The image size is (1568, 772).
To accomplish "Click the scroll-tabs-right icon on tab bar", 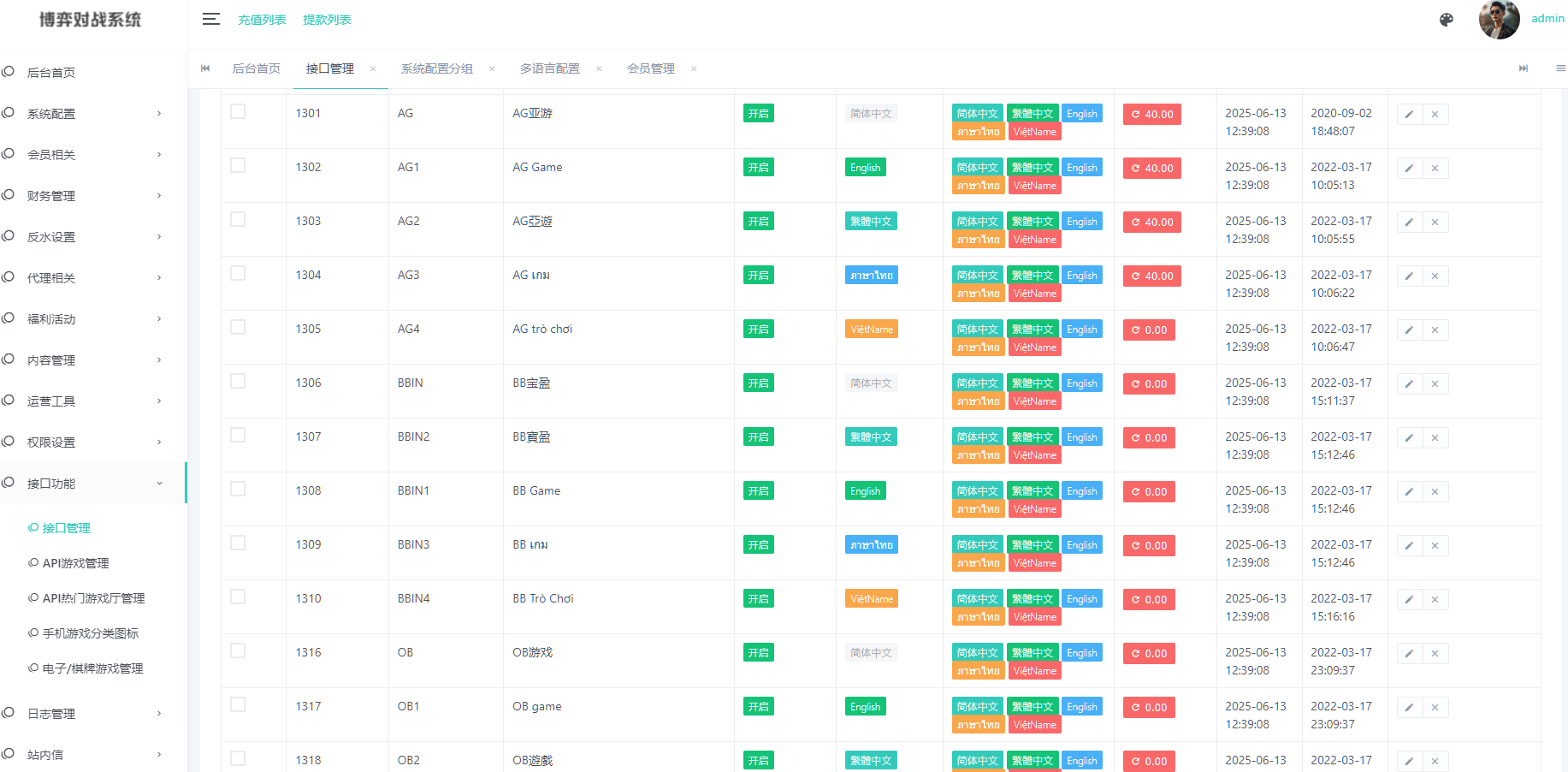I will point(1523,68).
